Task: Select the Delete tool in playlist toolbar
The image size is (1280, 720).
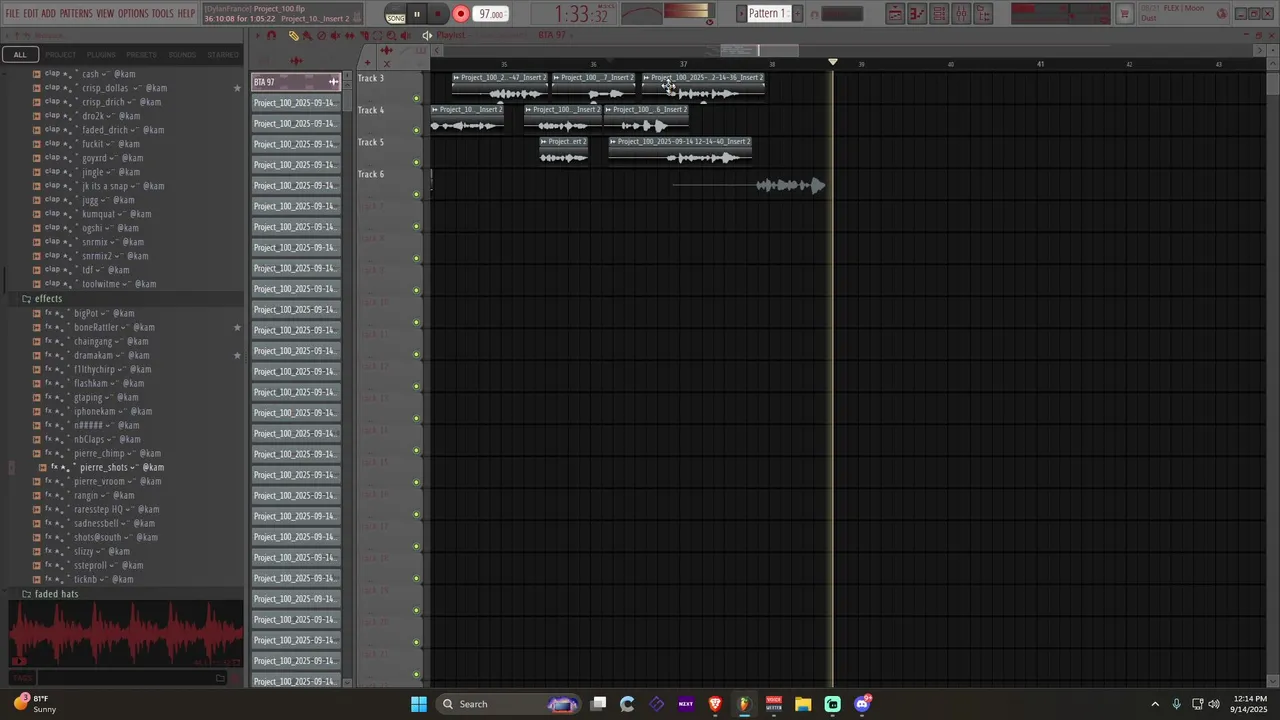Action: point(321,35)
